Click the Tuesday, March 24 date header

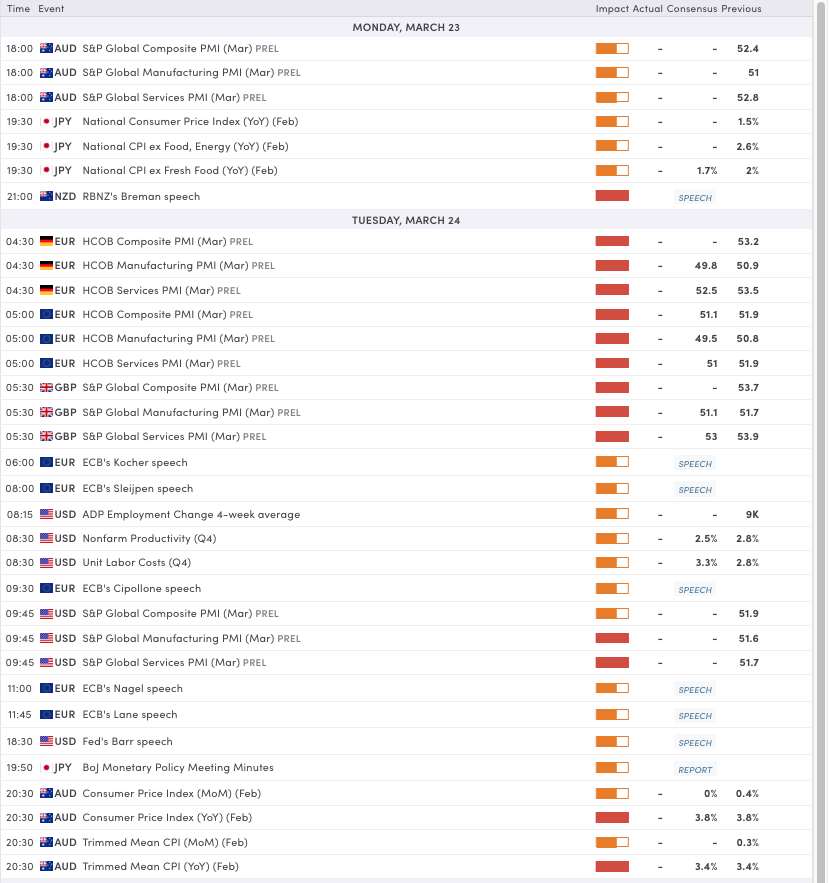point(406,220)
